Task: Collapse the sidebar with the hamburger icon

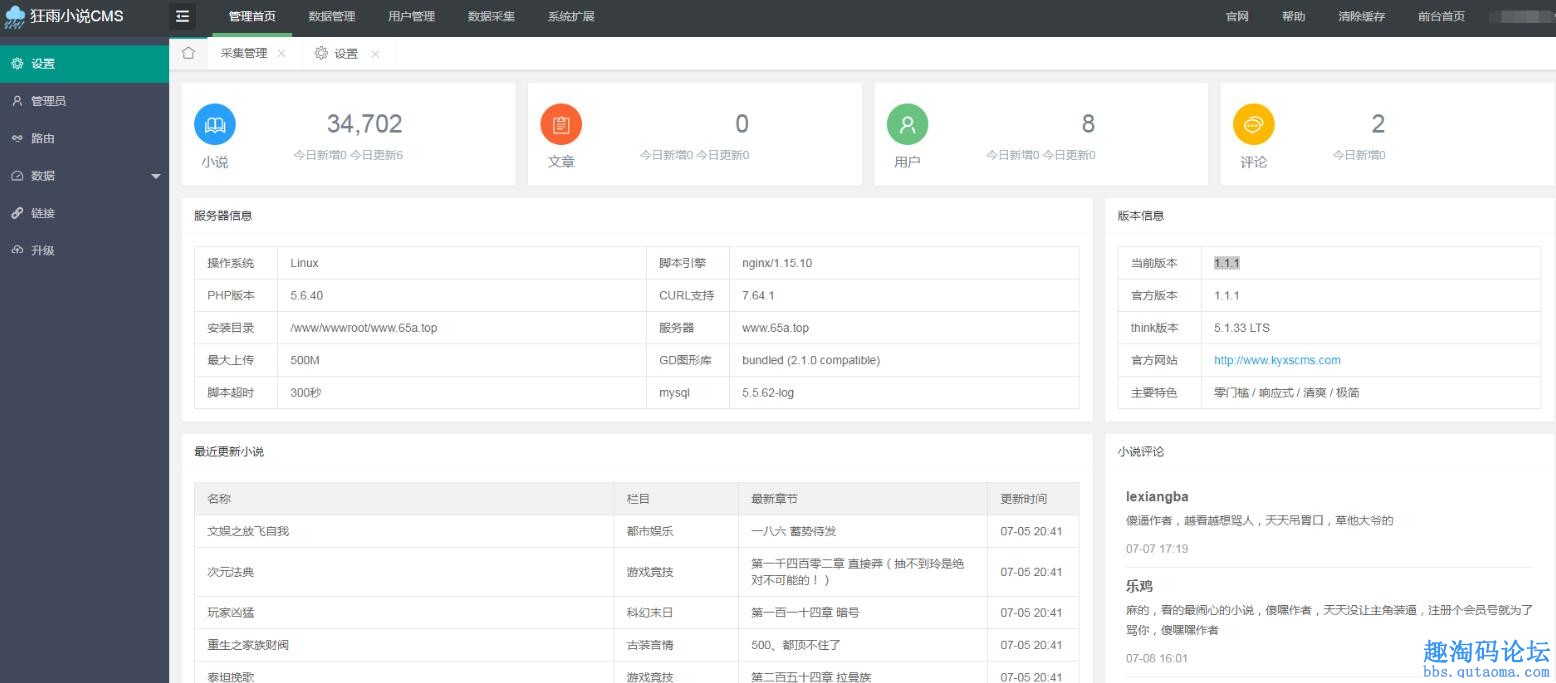Action: click(x=182, y=16)
